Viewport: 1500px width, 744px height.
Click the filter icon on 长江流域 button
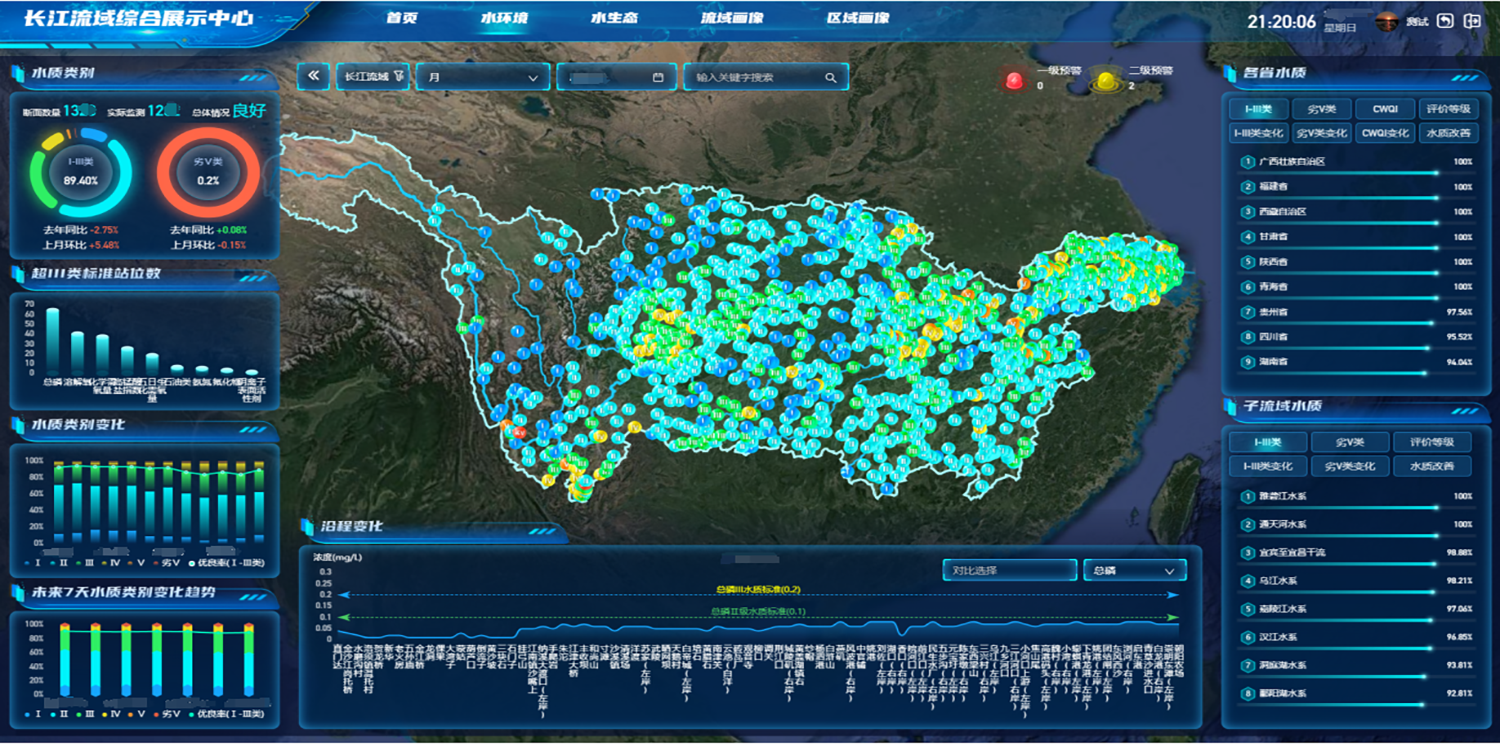(x=399, y=77)
